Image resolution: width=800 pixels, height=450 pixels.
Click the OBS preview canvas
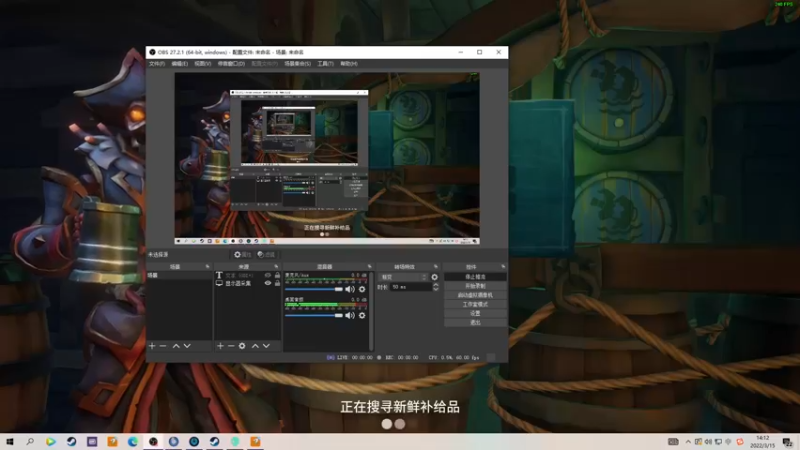coord(327,158)
